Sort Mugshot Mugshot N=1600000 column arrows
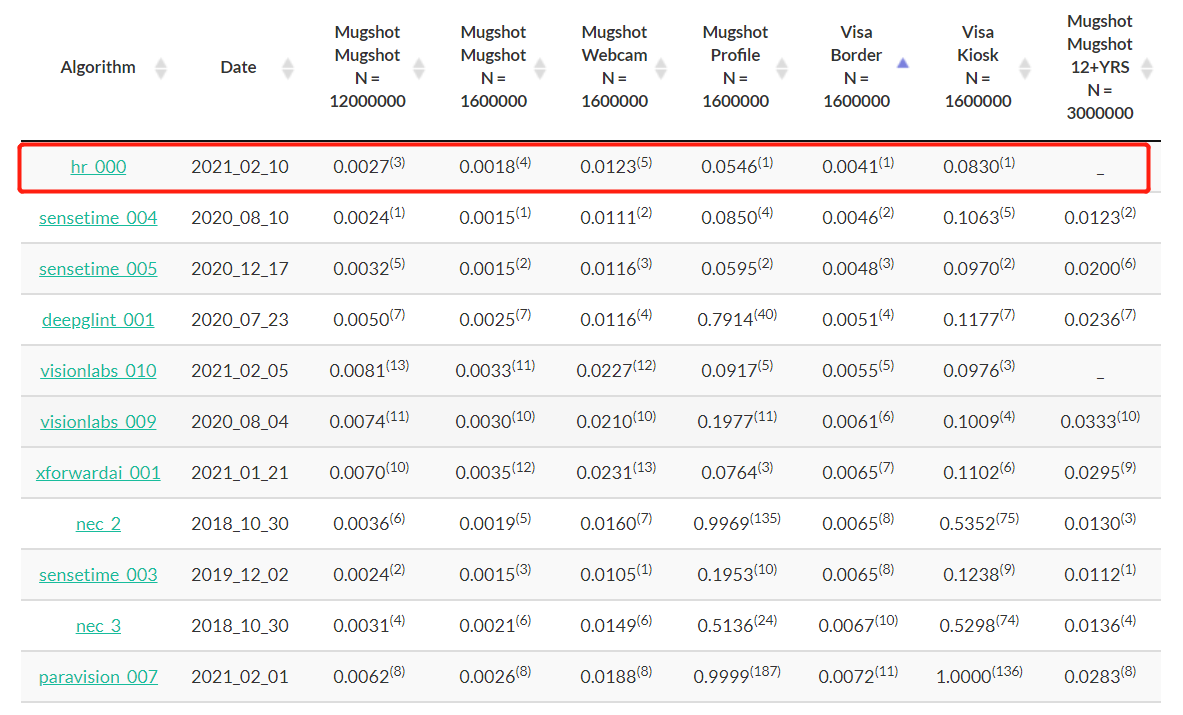Image resolution: width=1183 pixels, height=715 pixels. tap(540, 68)
